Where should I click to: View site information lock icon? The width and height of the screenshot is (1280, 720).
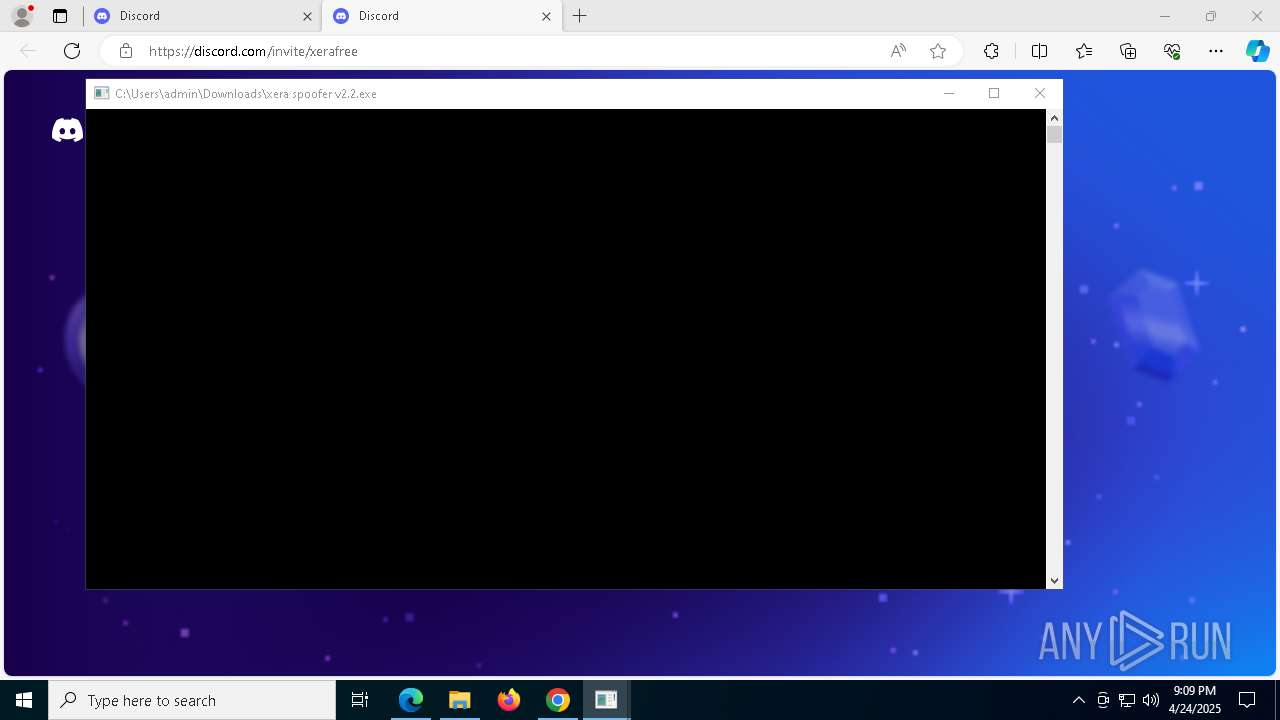coord(125,51)
